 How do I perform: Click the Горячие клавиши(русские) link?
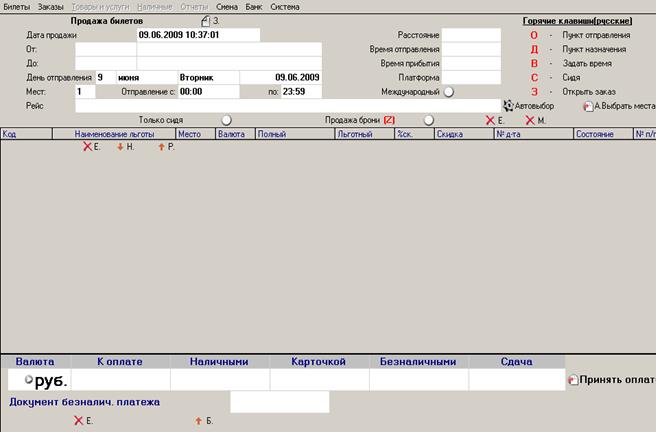coord(577,21)
